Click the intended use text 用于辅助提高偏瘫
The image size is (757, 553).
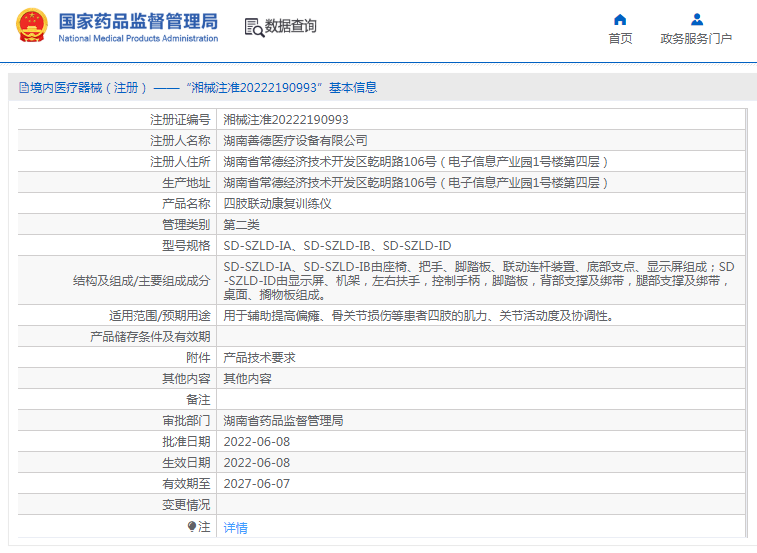419,316
